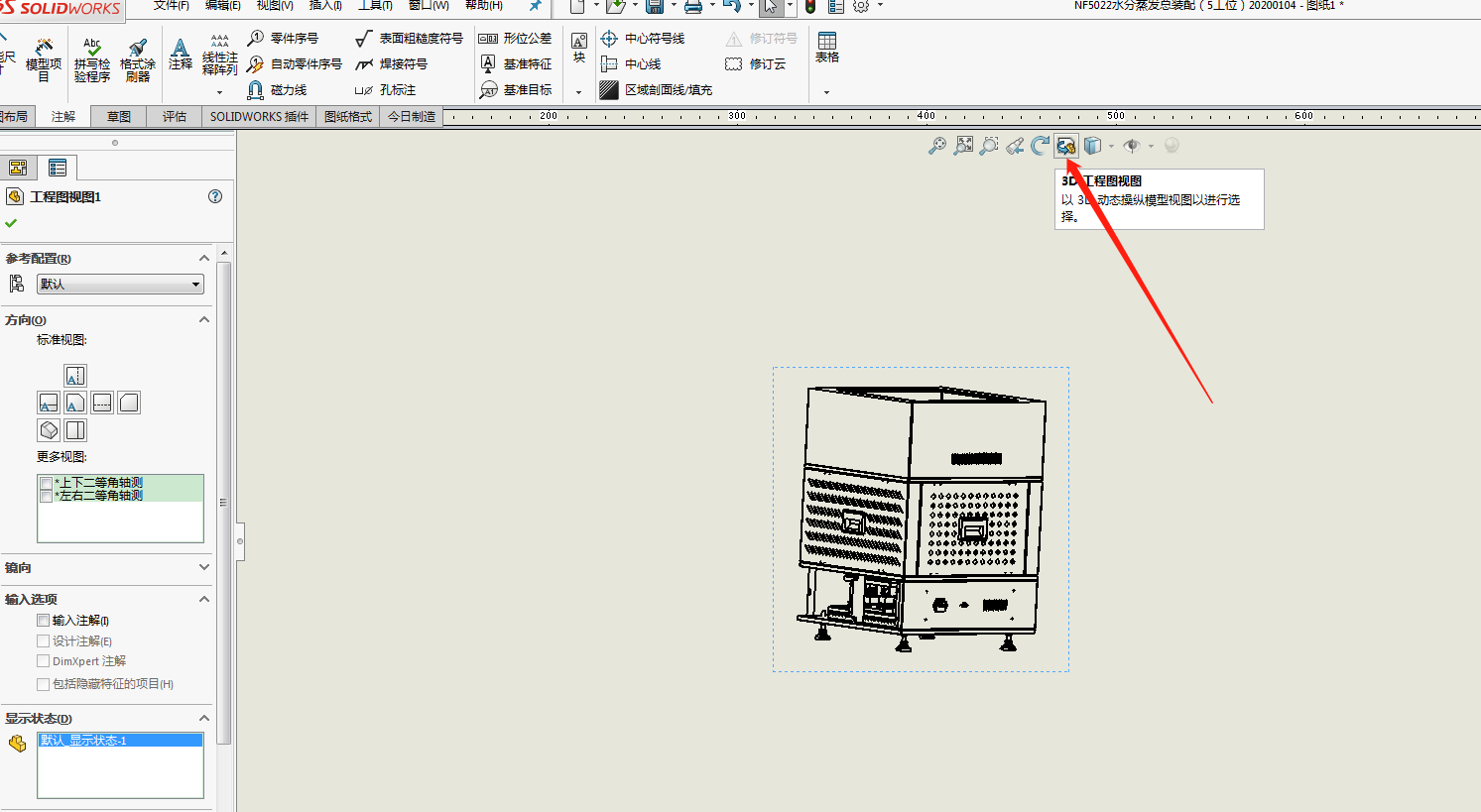1481x812 pixels.
Task: Collapse the 方向 section
Action: click(x=204, y=319)
